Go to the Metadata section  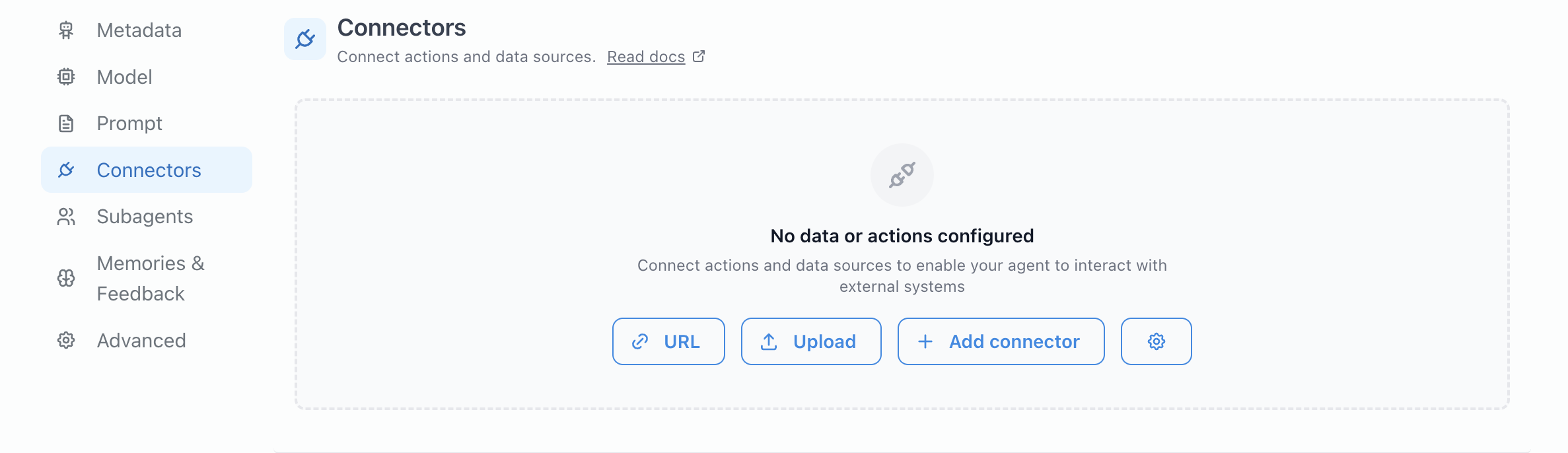[139, 30]
